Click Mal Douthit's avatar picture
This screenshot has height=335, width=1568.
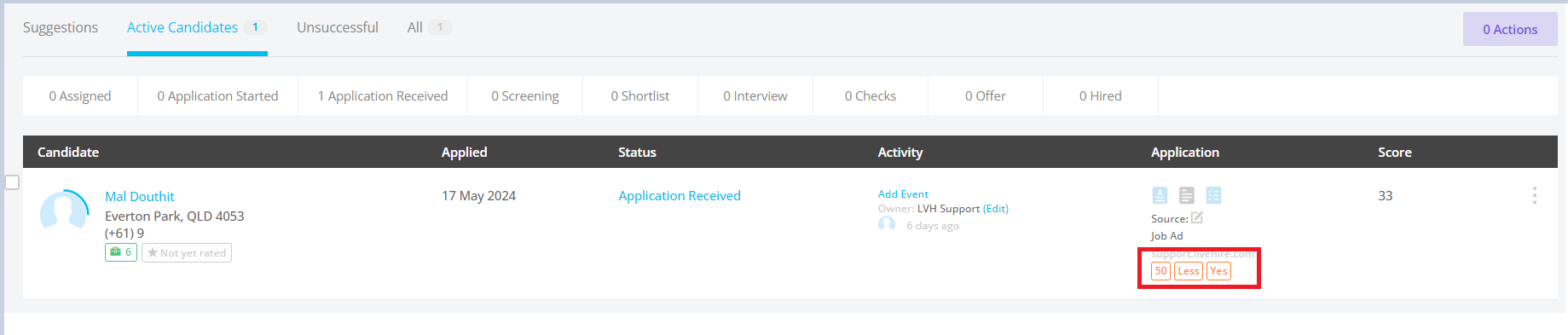[64, 211]
